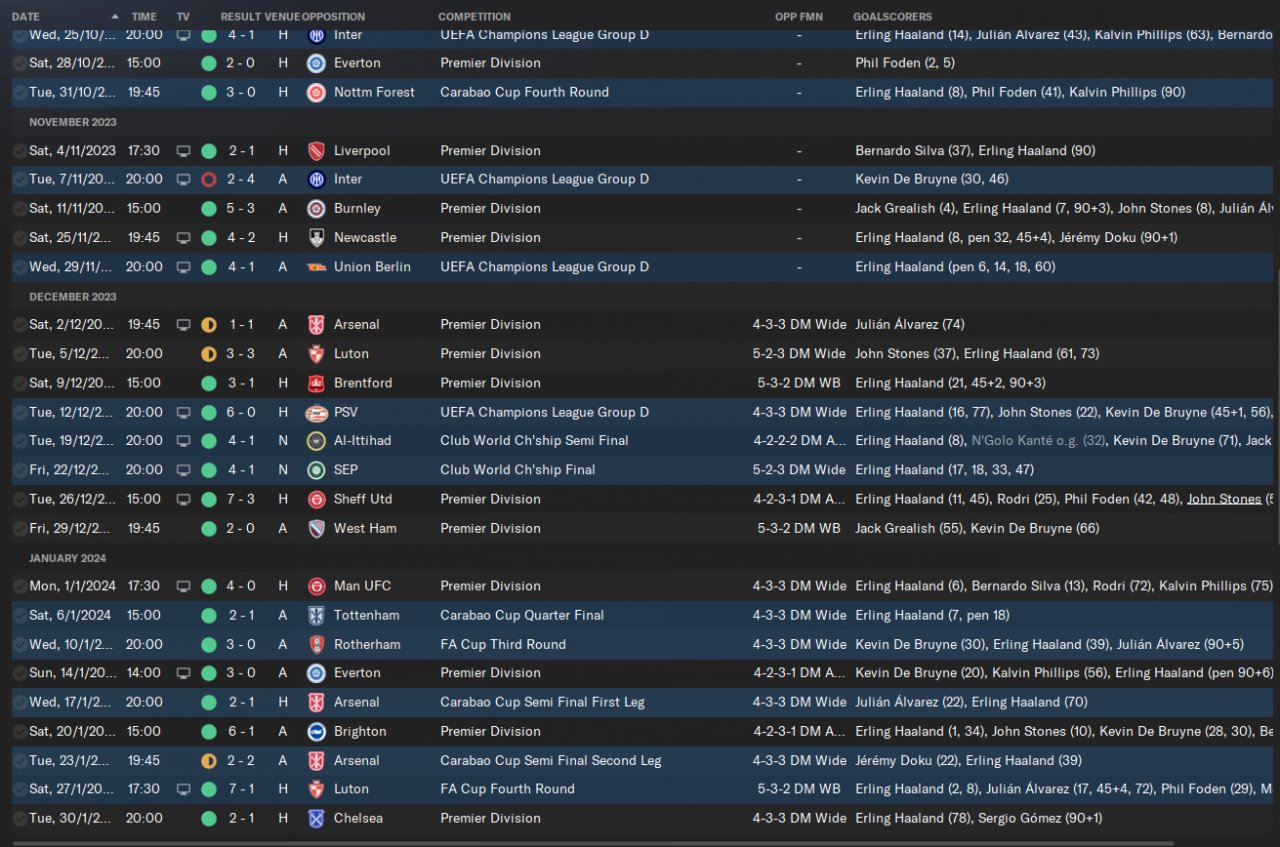The width and height of the screenshot is (1280, 847).
Task: Open the Rotherham club badge
Action: pos(316,644)
